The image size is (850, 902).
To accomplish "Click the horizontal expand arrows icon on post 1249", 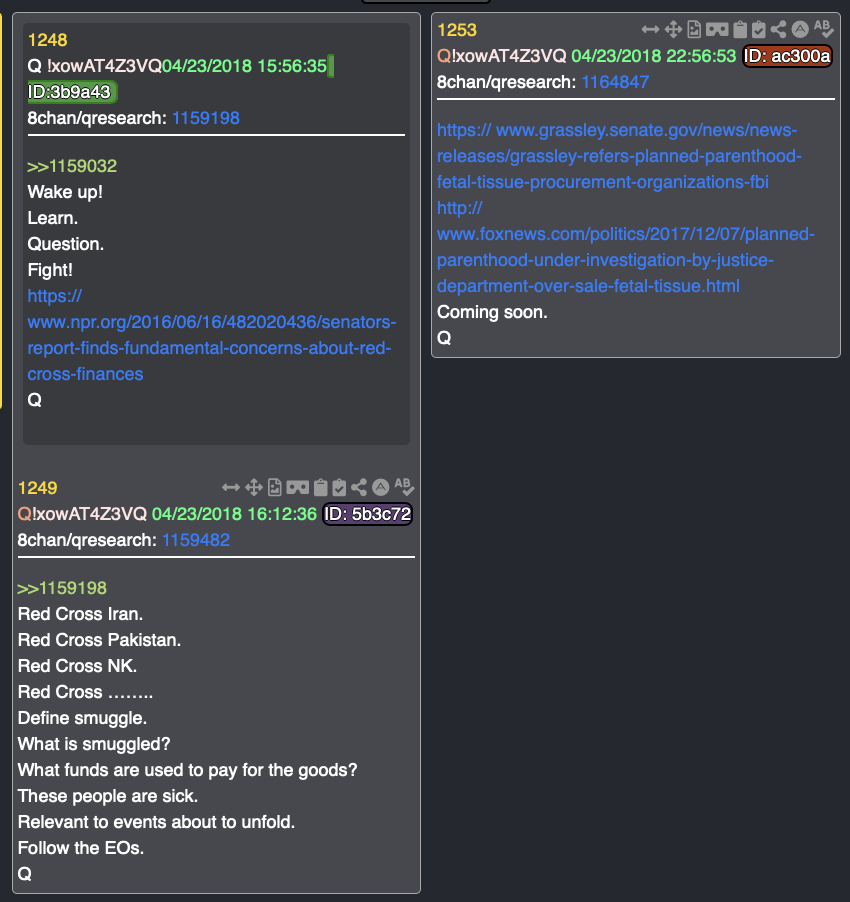I will (231, 488).
